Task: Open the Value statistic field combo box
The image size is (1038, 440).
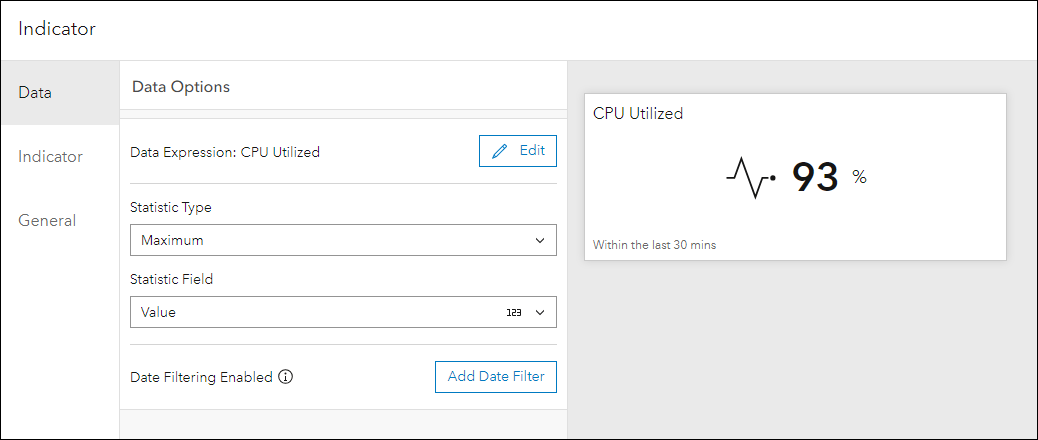Action: click(x=320, y=312)
